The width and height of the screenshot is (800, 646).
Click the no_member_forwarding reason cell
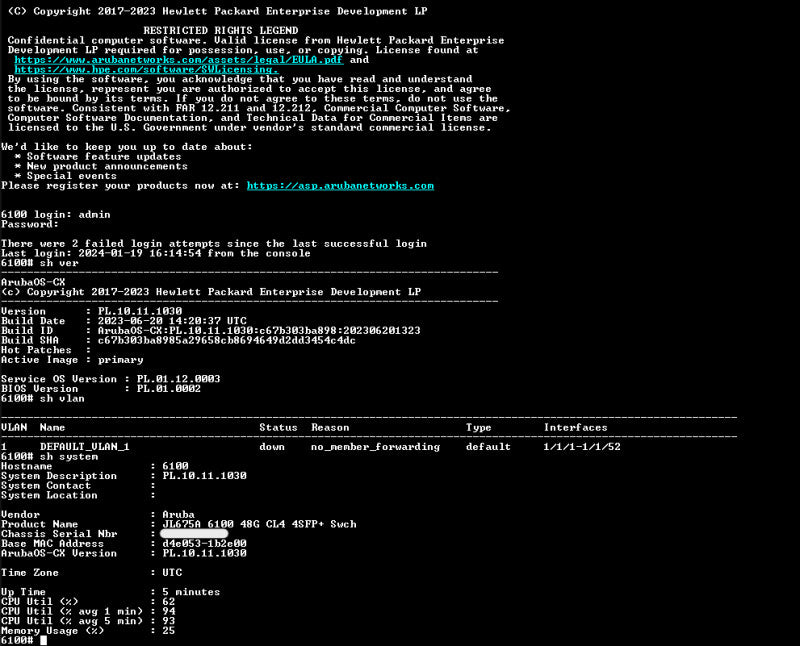pyautogui.click(x=376, y=447)
